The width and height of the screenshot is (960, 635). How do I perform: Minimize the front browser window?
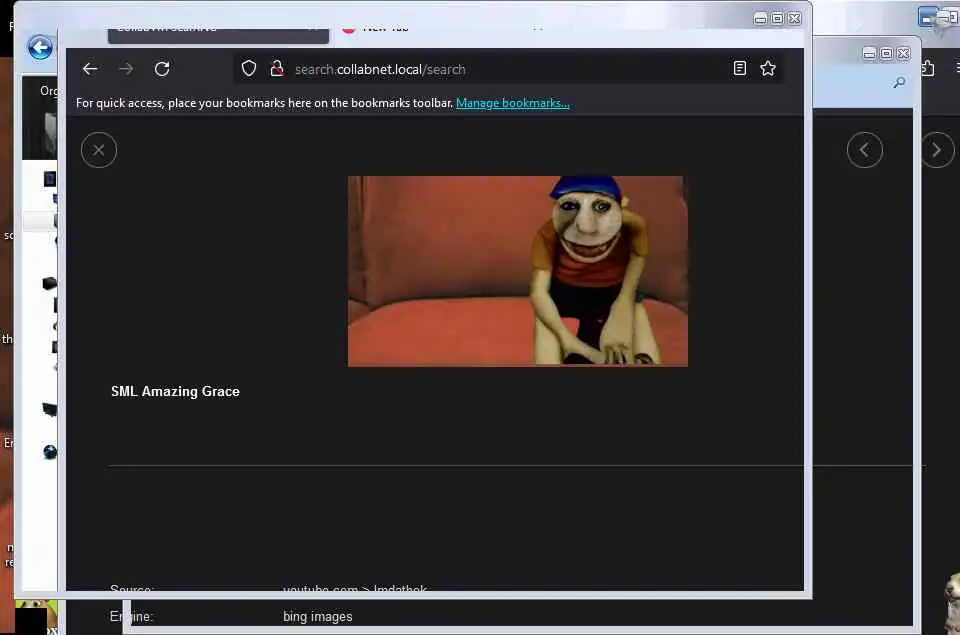760,18
